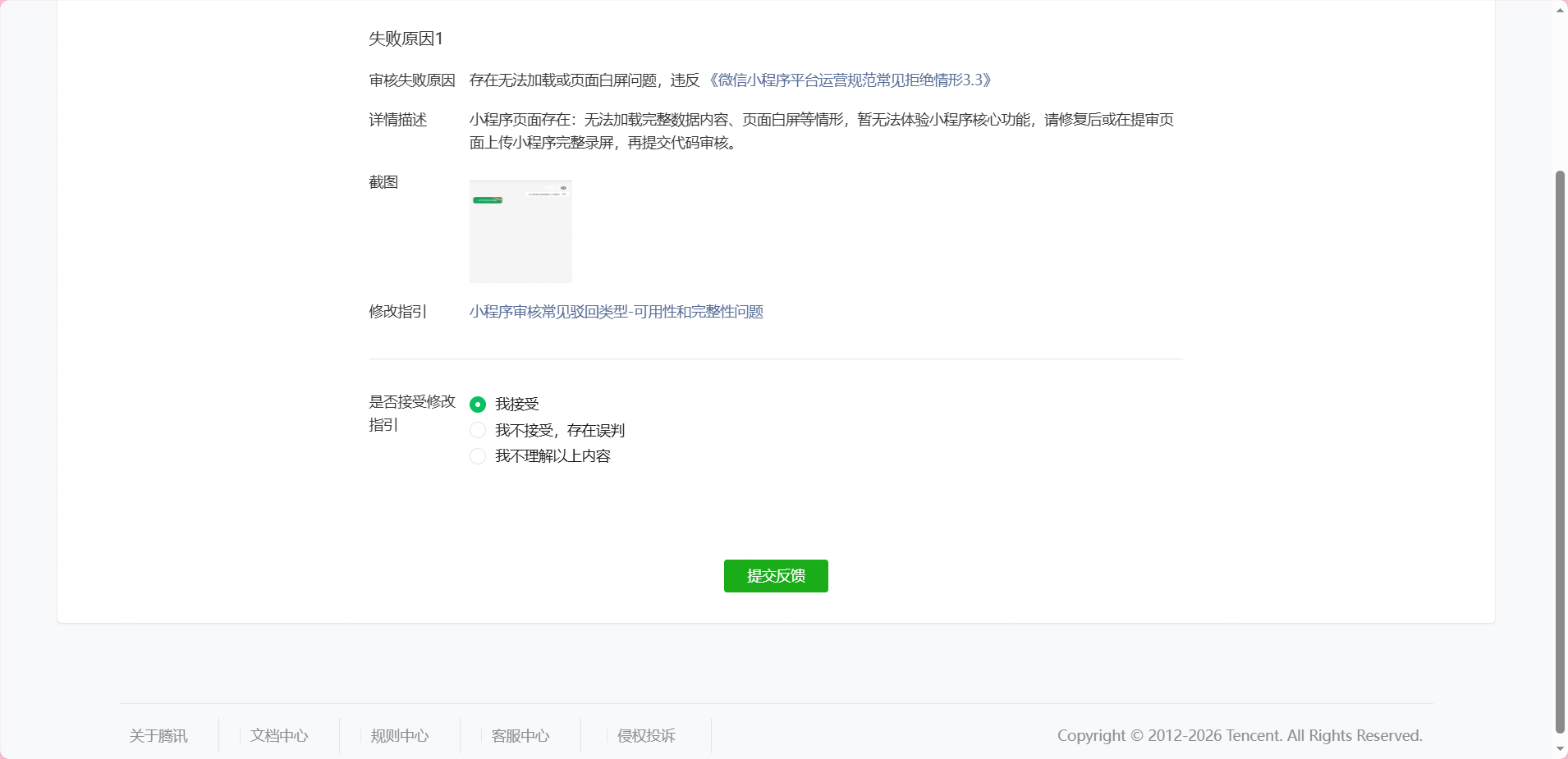Click the vertical scrollbar thumb

(x=1560, y=451)
